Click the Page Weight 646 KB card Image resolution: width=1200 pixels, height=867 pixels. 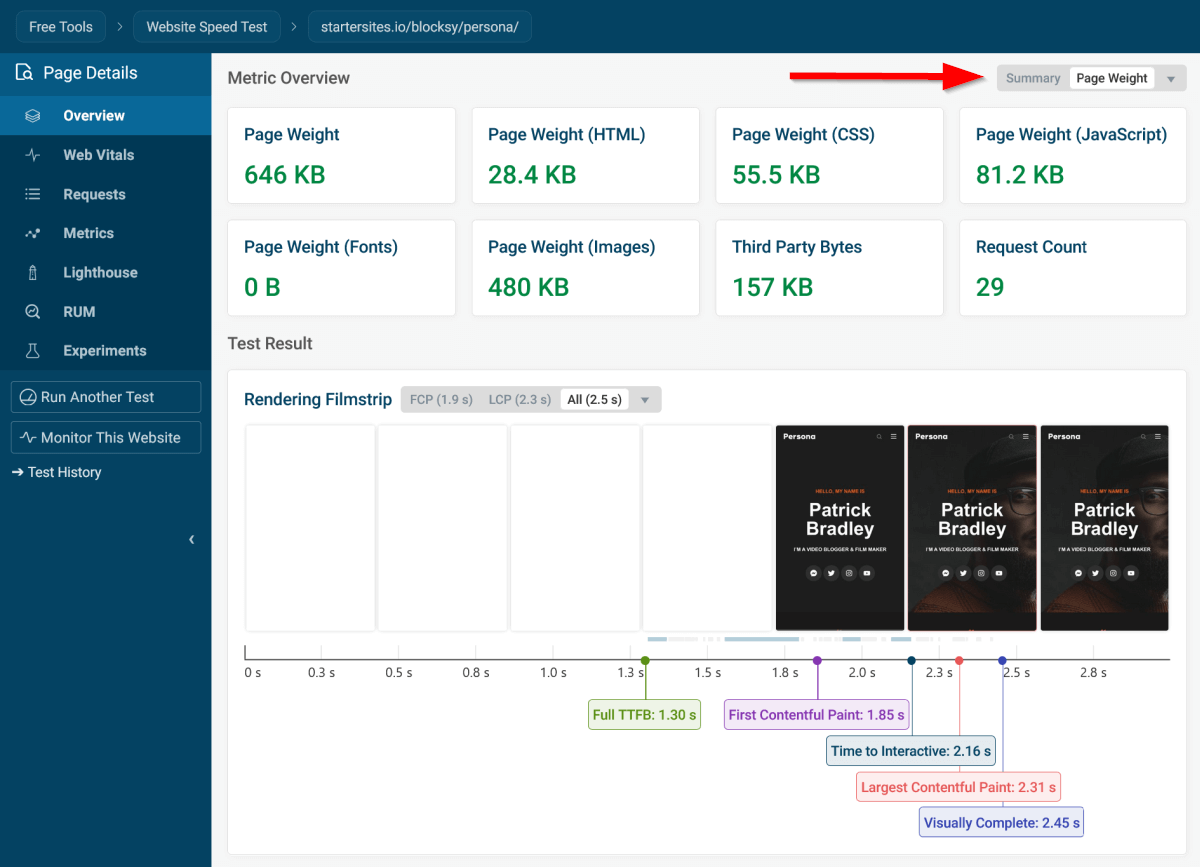pyautogui.click(x=341, y=156)
